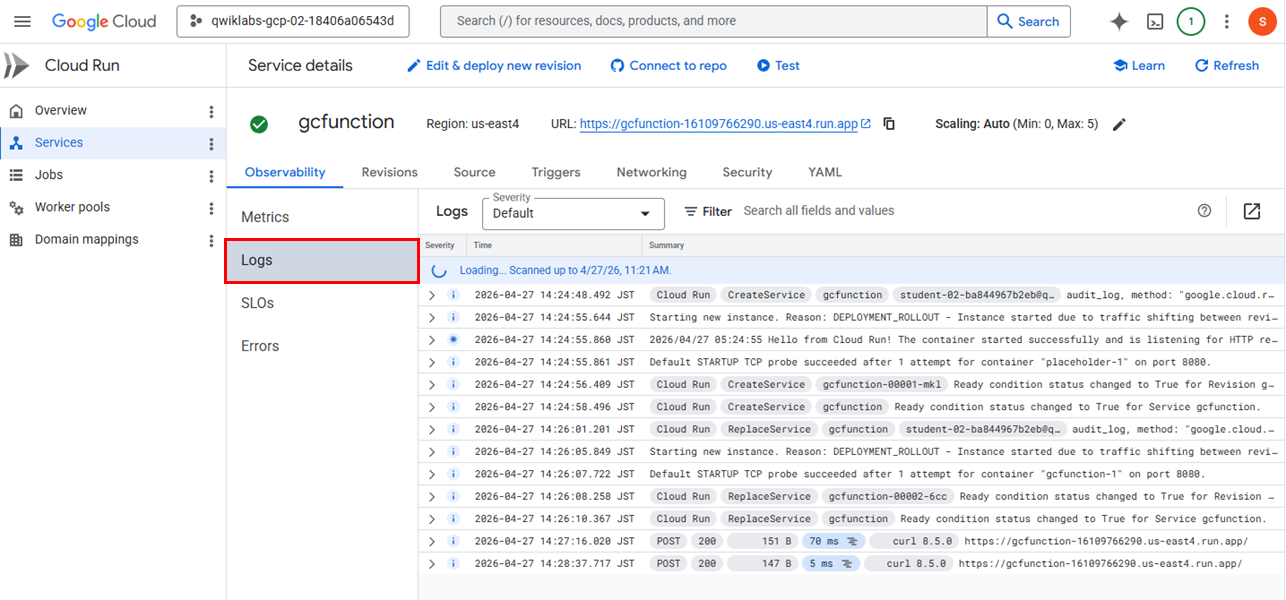Open notifications badge showing 1
Viewport: 1286px width, 600px height.
pos(1190,21)
